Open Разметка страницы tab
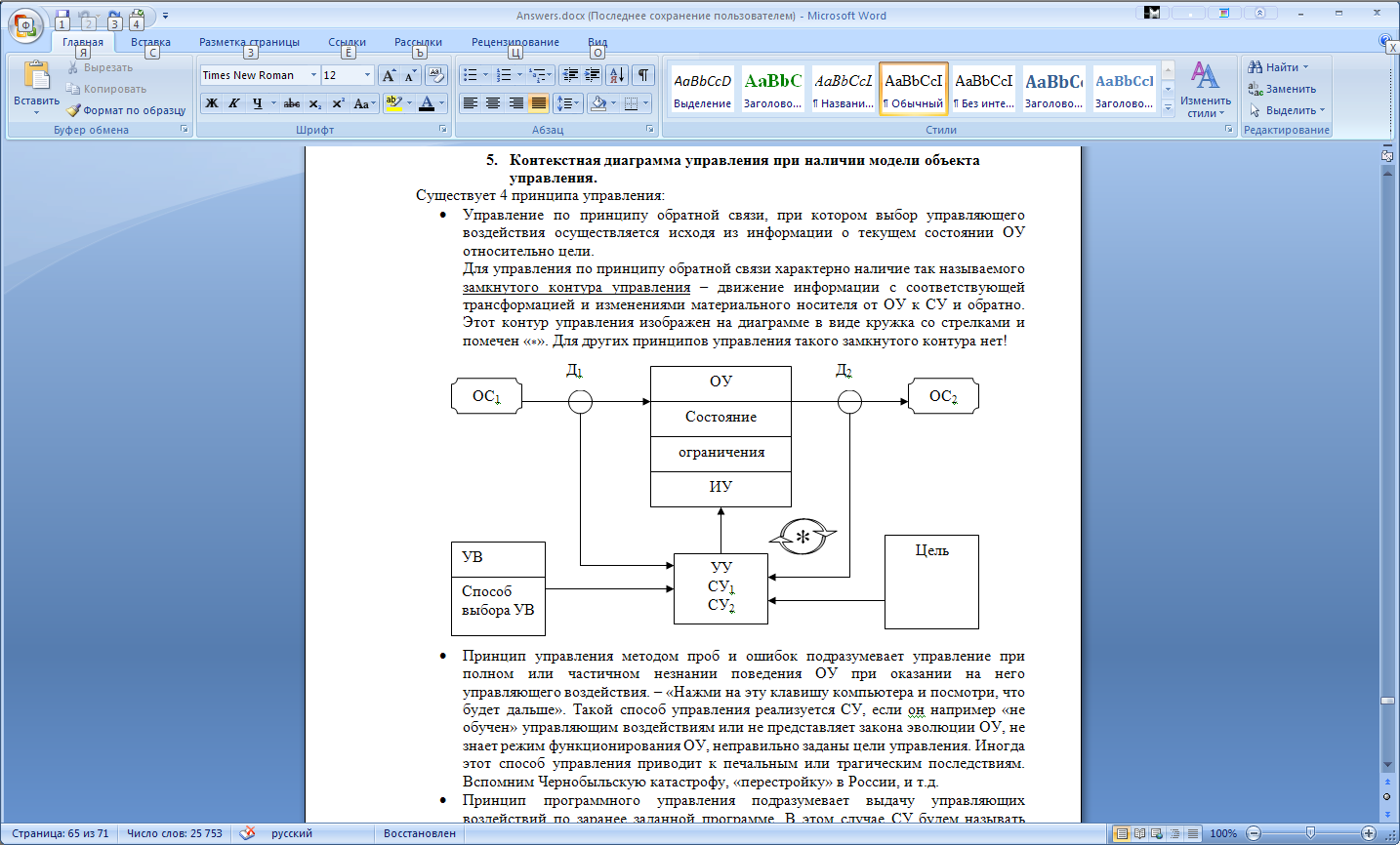The width and height of the screenshot is (1400, 845). (249, 42)
